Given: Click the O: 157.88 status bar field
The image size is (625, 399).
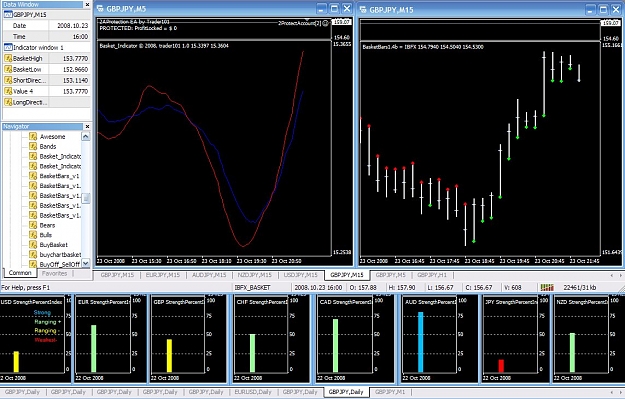Looking at the screenshot, I should (x=363, y=287).
